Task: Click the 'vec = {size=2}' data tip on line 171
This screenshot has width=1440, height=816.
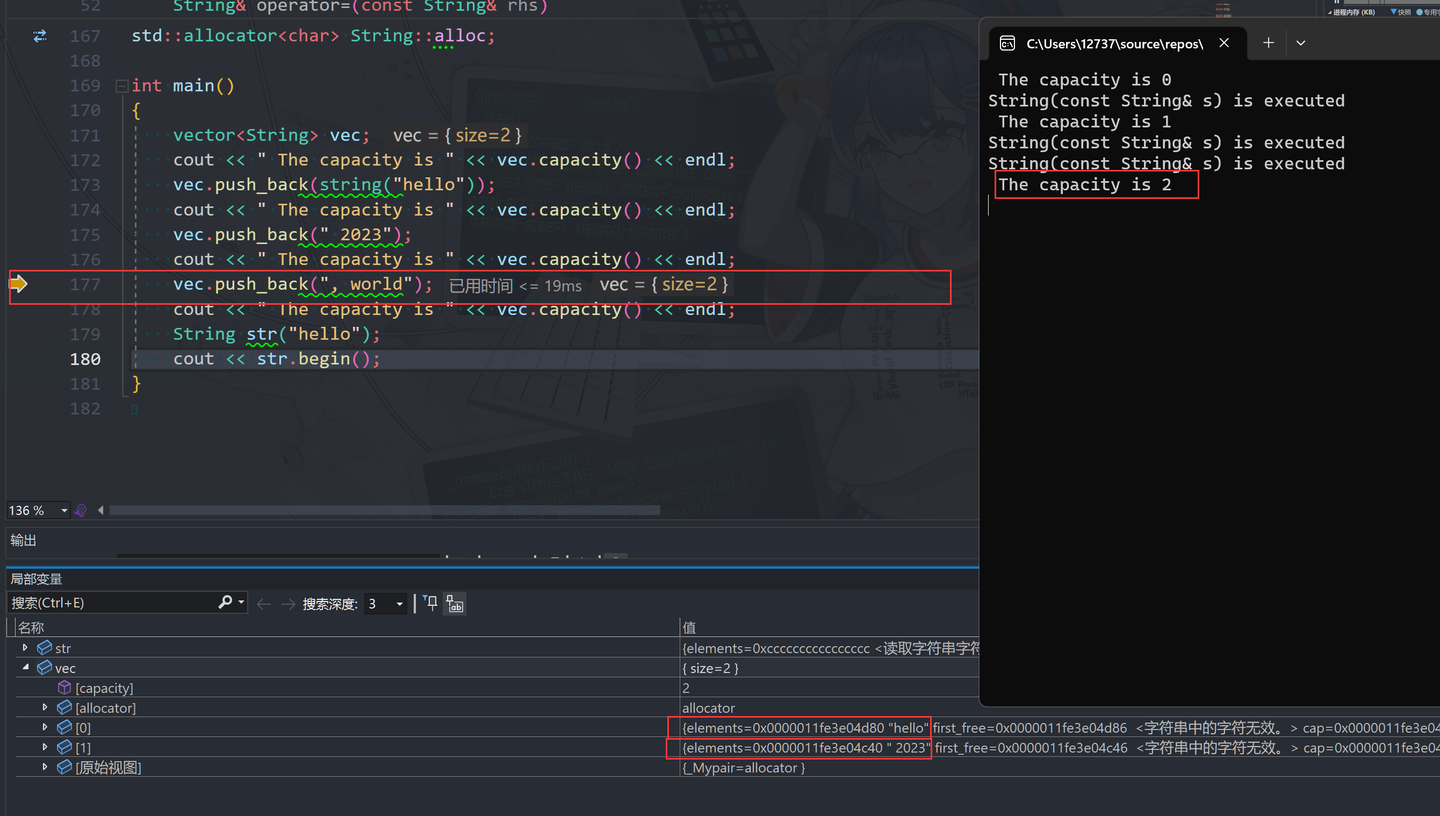Action: pos(457,135)
